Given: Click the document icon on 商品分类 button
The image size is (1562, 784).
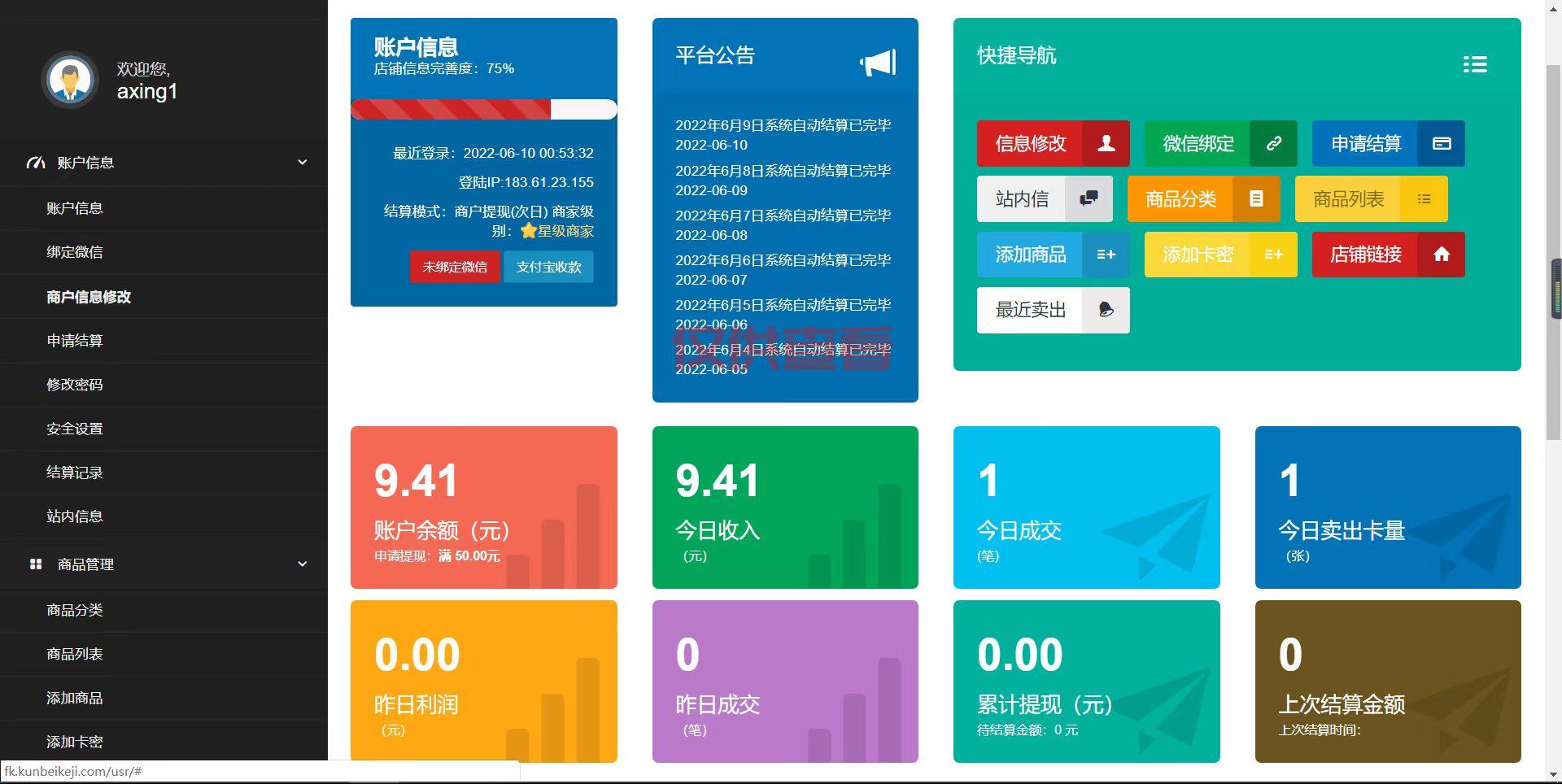Looking at the screenshot, I should [x=1256, y=199].
